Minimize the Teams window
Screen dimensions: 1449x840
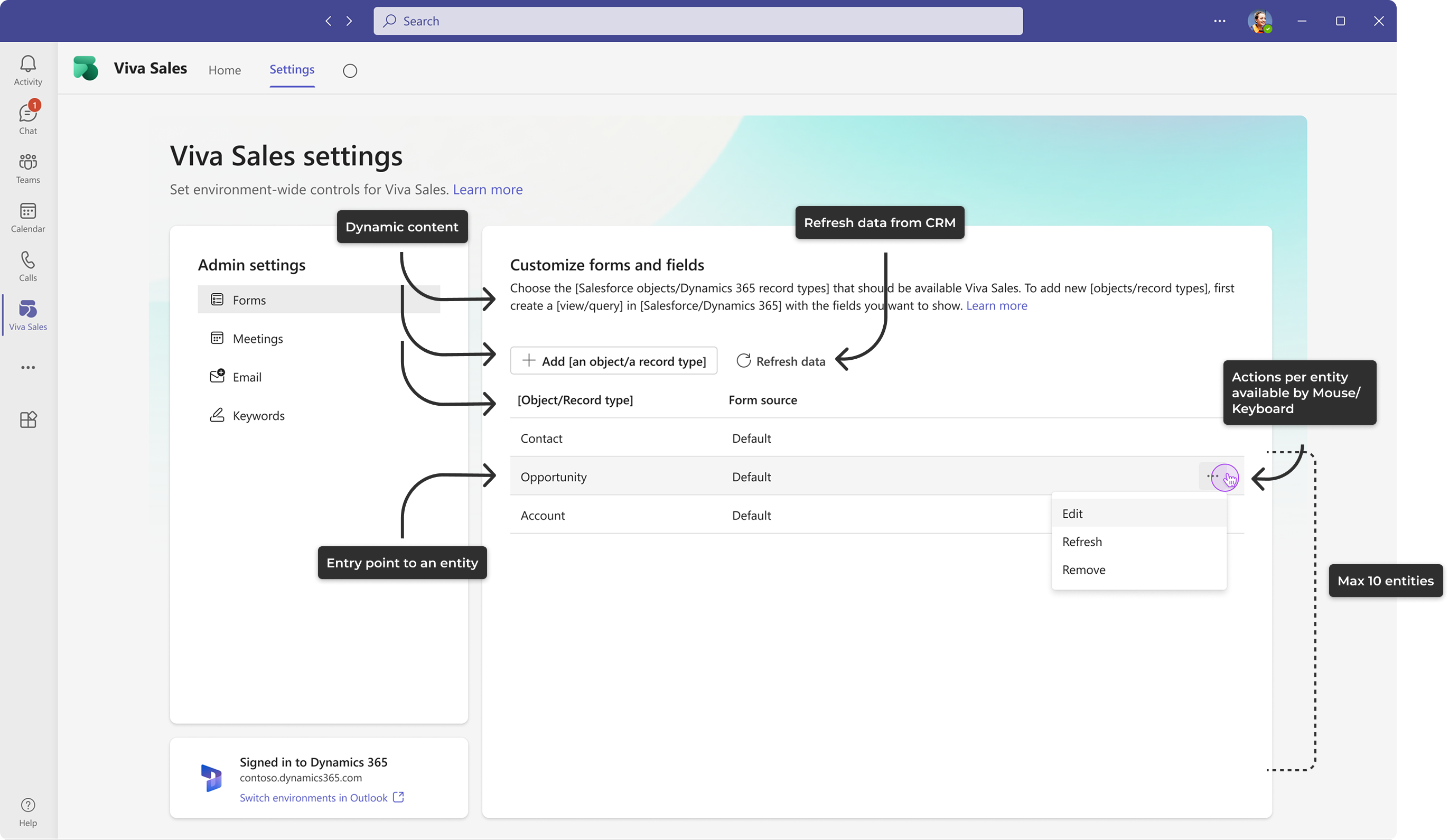point(1301,21)
